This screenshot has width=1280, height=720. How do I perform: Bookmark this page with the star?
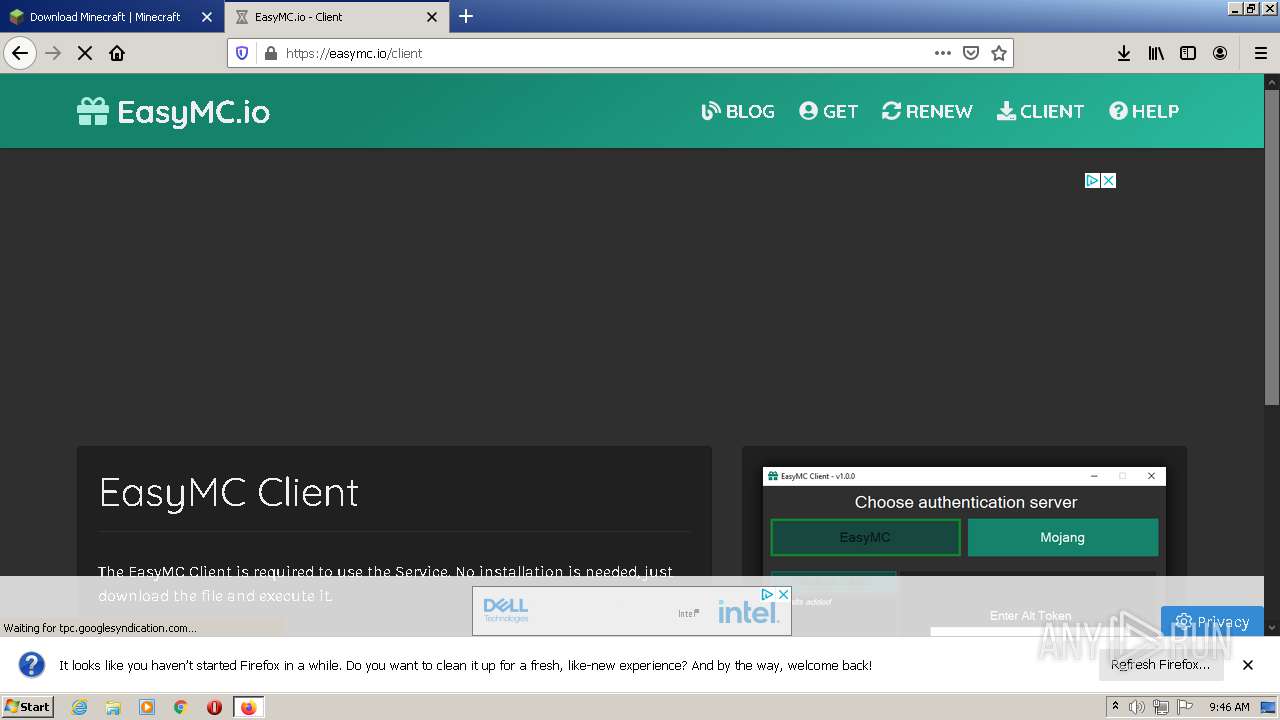[998, 53]
